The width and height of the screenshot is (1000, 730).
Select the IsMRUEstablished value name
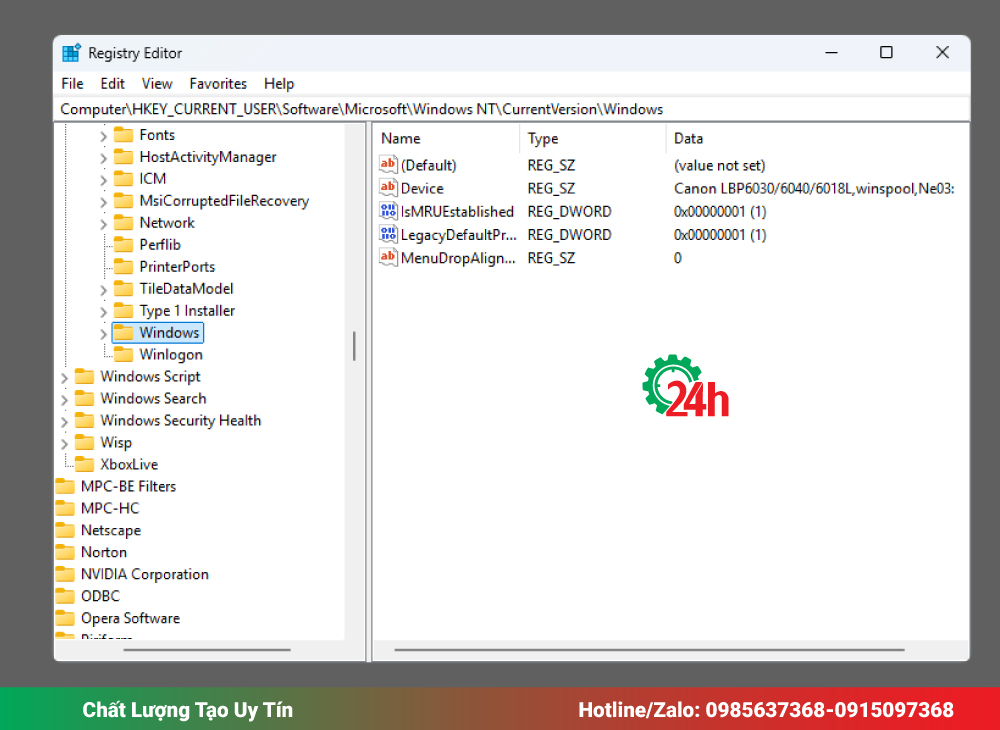[457, 211]
